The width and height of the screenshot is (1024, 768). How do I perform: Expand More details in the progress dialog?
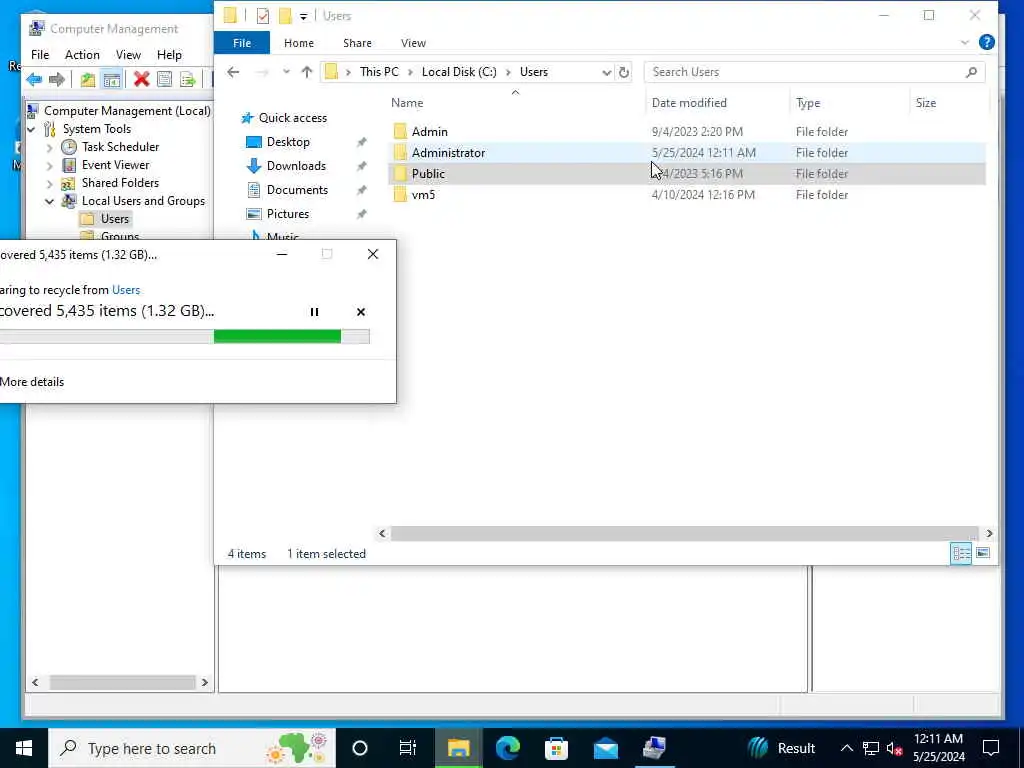[32, 382]
